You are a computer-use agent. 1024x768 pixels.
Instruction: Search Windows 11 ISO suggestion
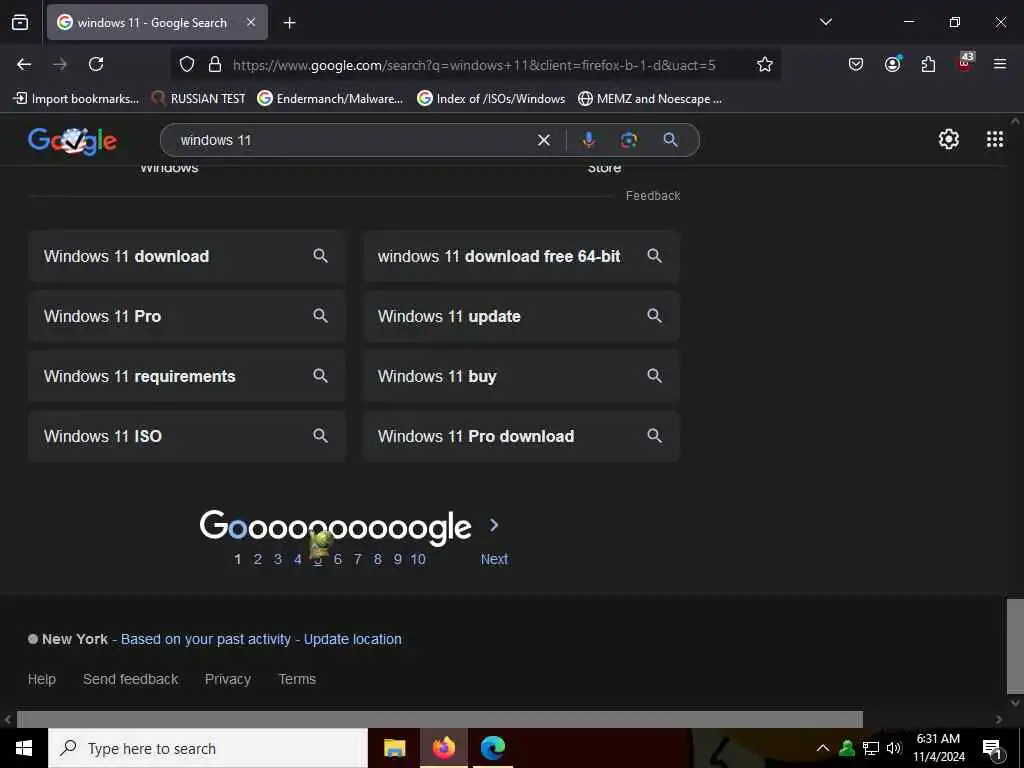click(187, 436)
